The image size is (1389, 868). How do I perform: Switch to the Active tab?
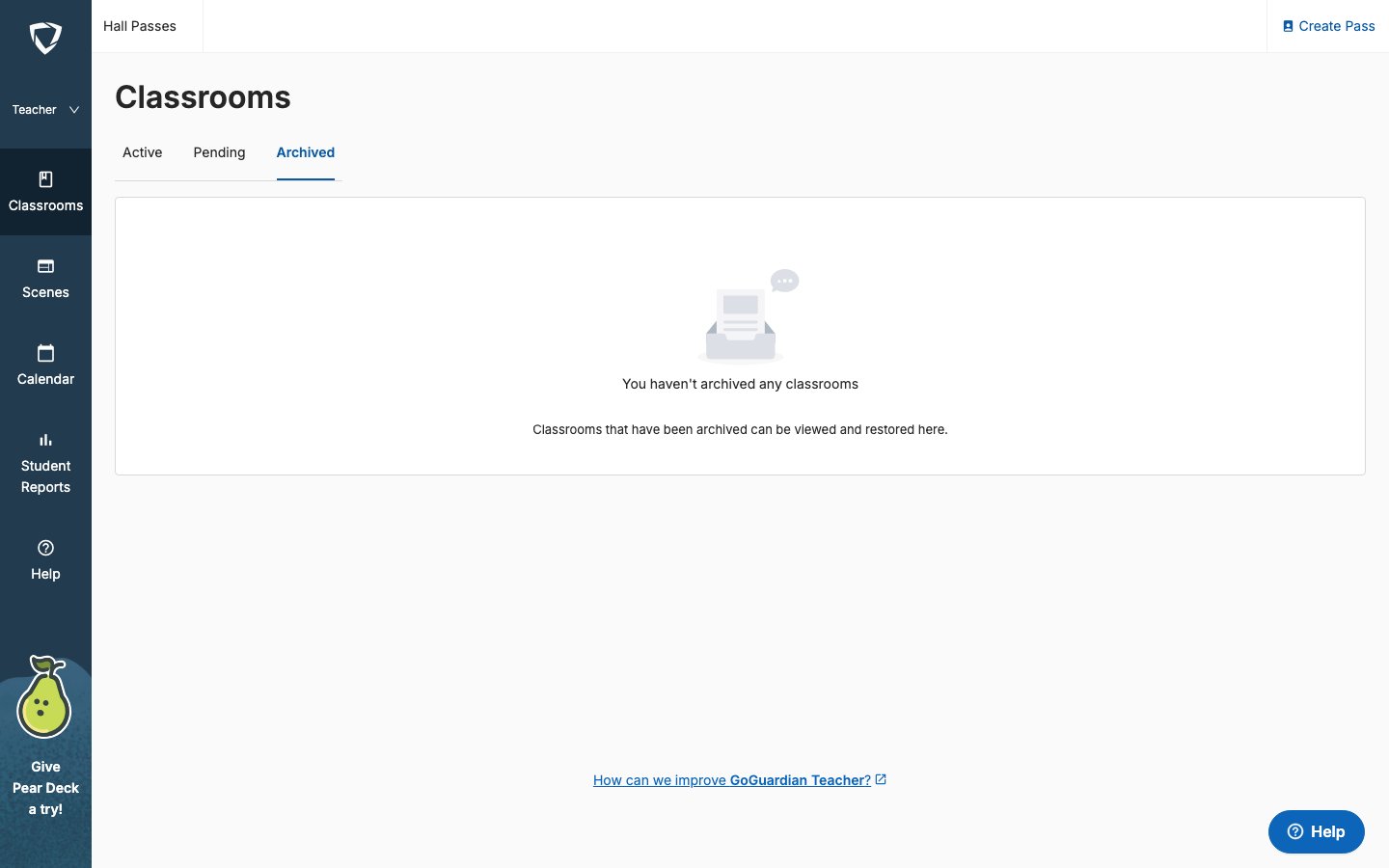point(142,152)
